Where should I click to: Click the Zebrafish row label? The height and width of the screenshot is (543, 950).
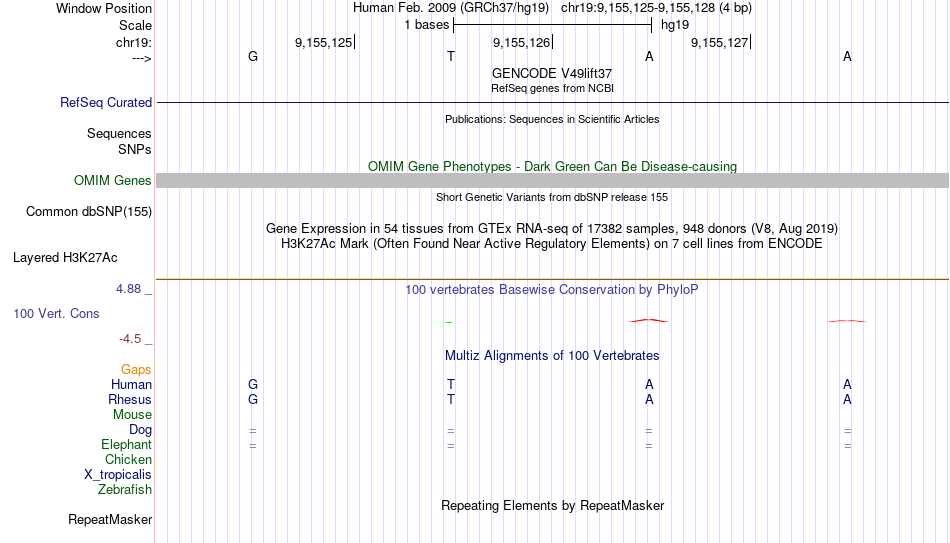125,489
